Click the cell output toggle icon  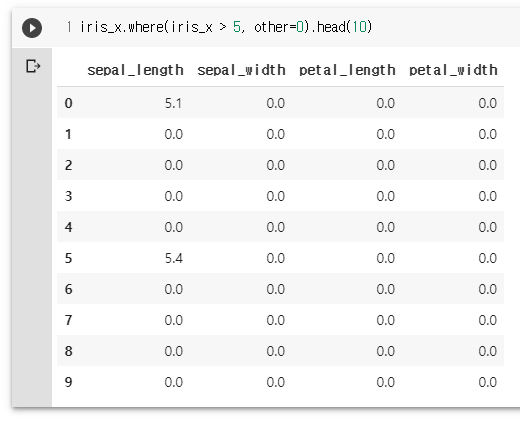coord(33,66)
